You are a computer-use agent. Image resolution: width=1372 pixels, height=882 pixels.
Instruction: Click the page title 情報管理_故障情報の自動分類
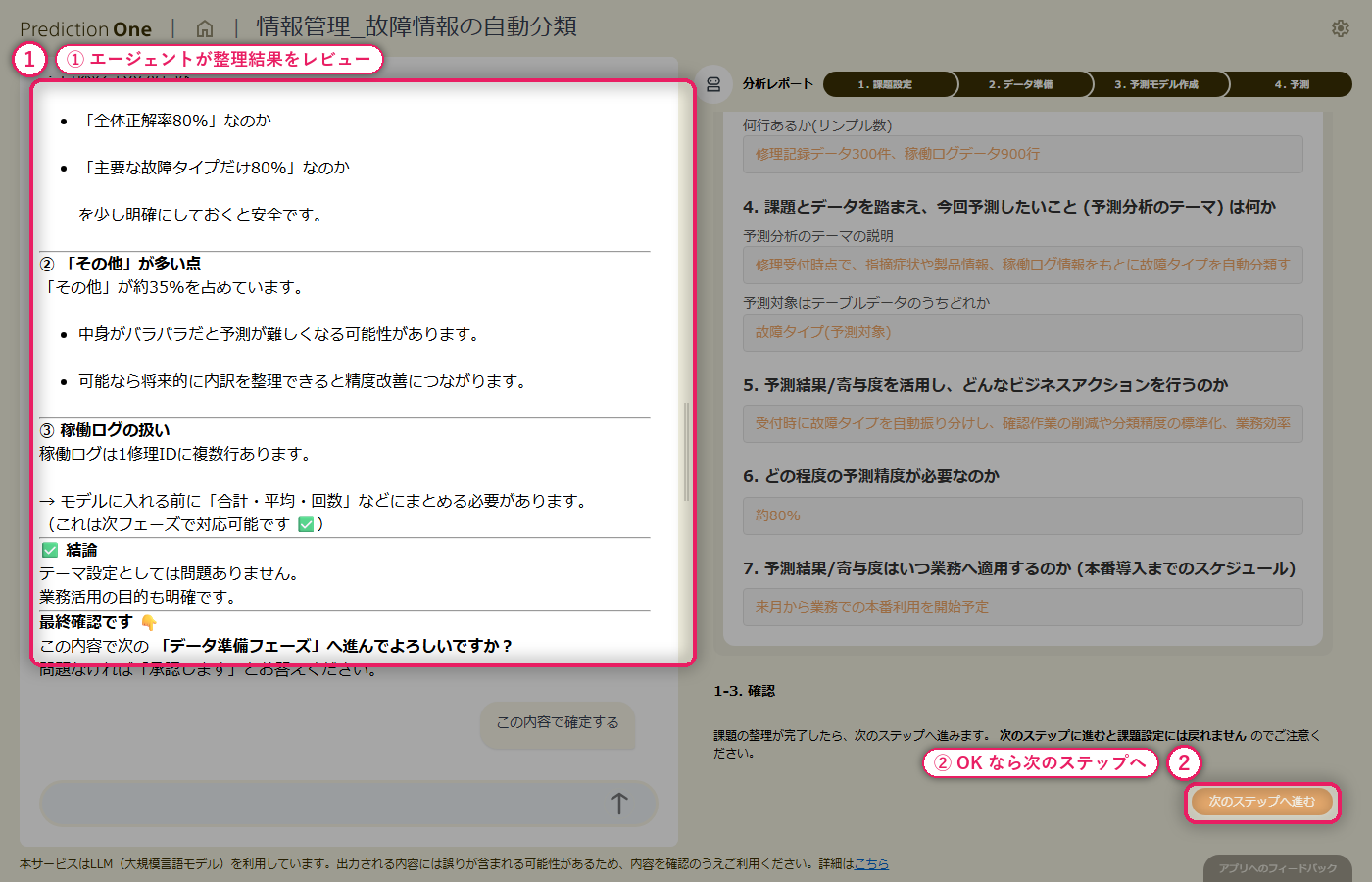[x=416, y=26]
